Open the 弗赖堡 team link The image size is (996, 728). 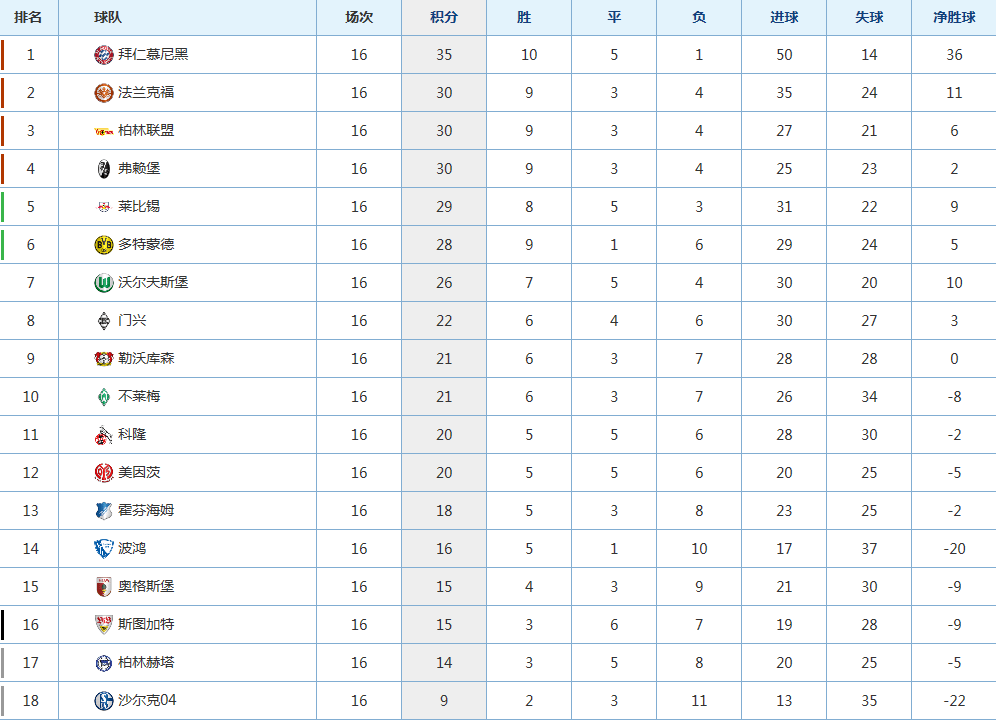[138, 168]
